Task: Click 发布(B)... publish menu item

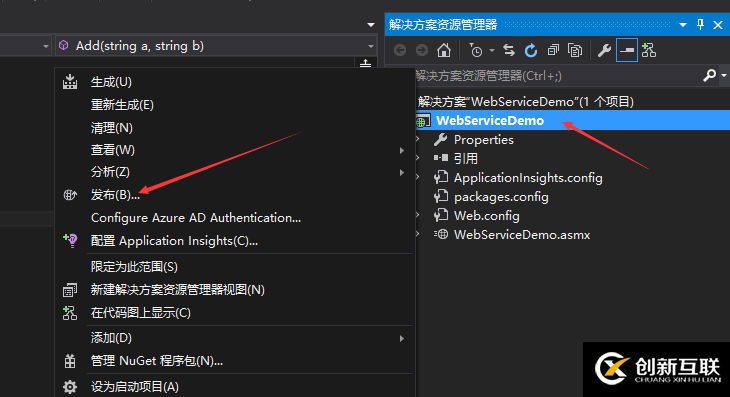Action: [x=115, y=195]
